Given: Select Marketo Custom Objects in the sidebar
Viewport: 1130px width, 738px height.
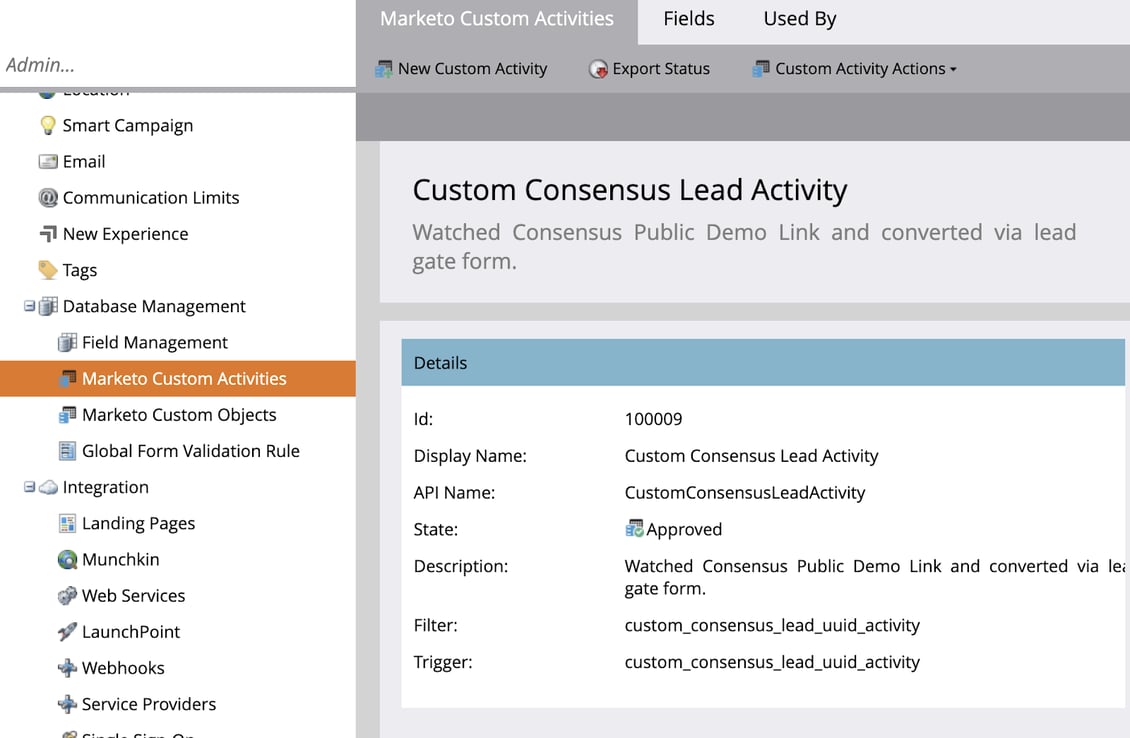Looking at the screenshot, I should tap(170, 414).
